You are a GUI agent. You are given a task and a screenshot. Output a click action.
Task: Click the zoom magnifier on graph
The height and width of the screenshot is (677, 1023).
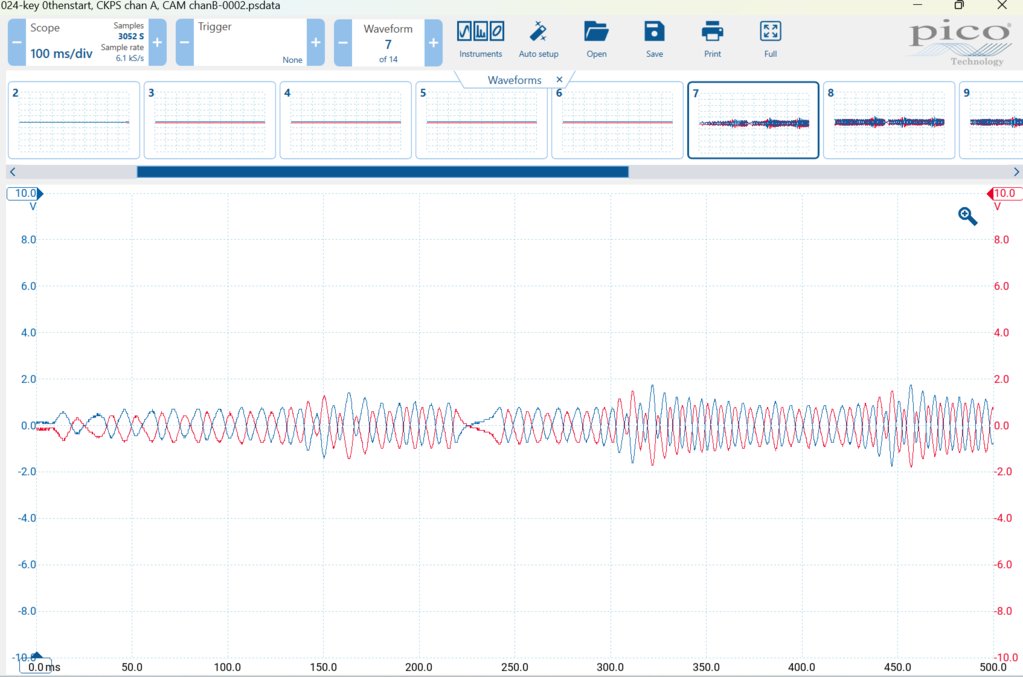[967, 216]
